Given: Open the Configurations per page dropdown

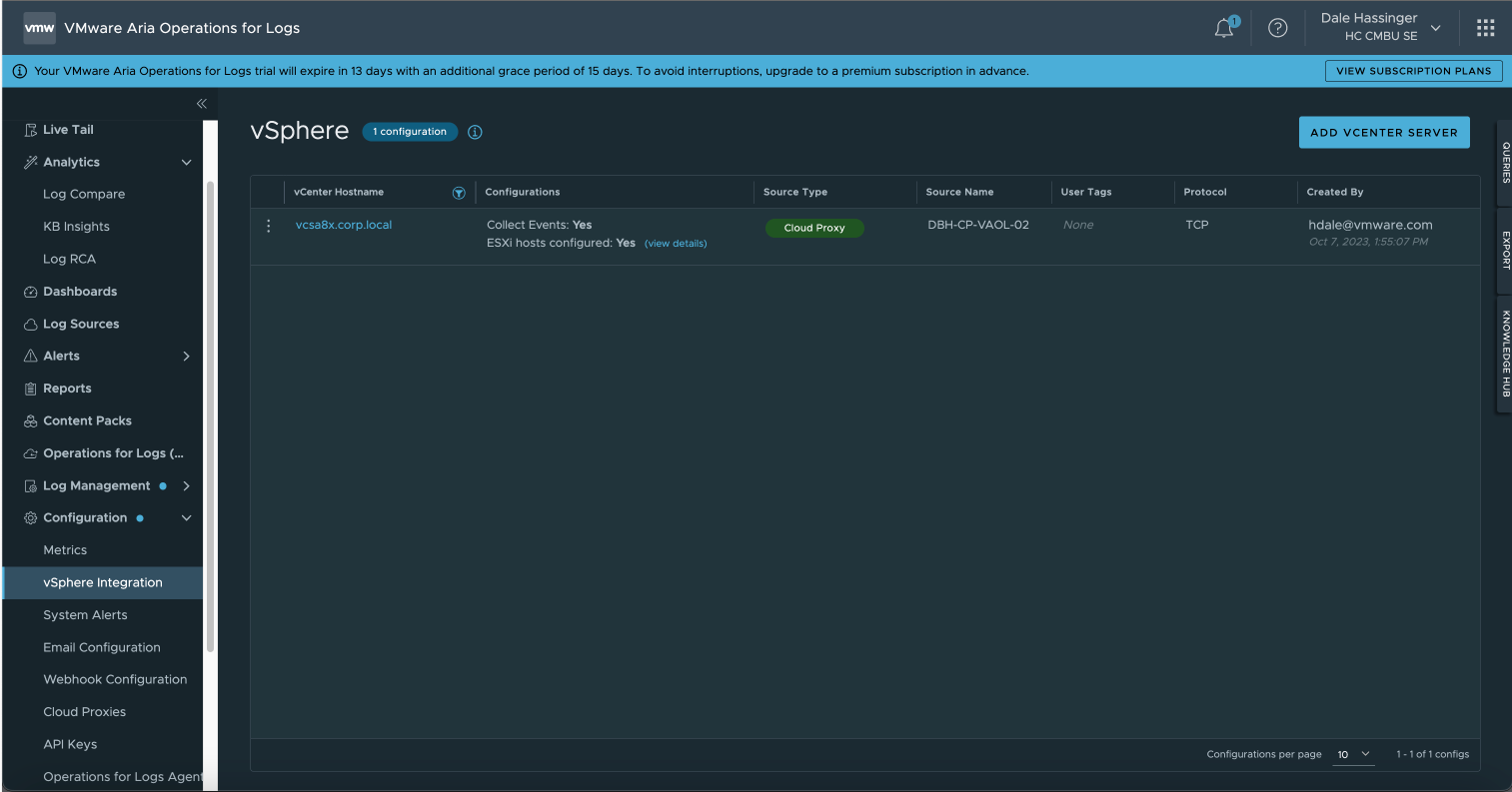Looking at the screenshot, I should tap(1354, 754).
